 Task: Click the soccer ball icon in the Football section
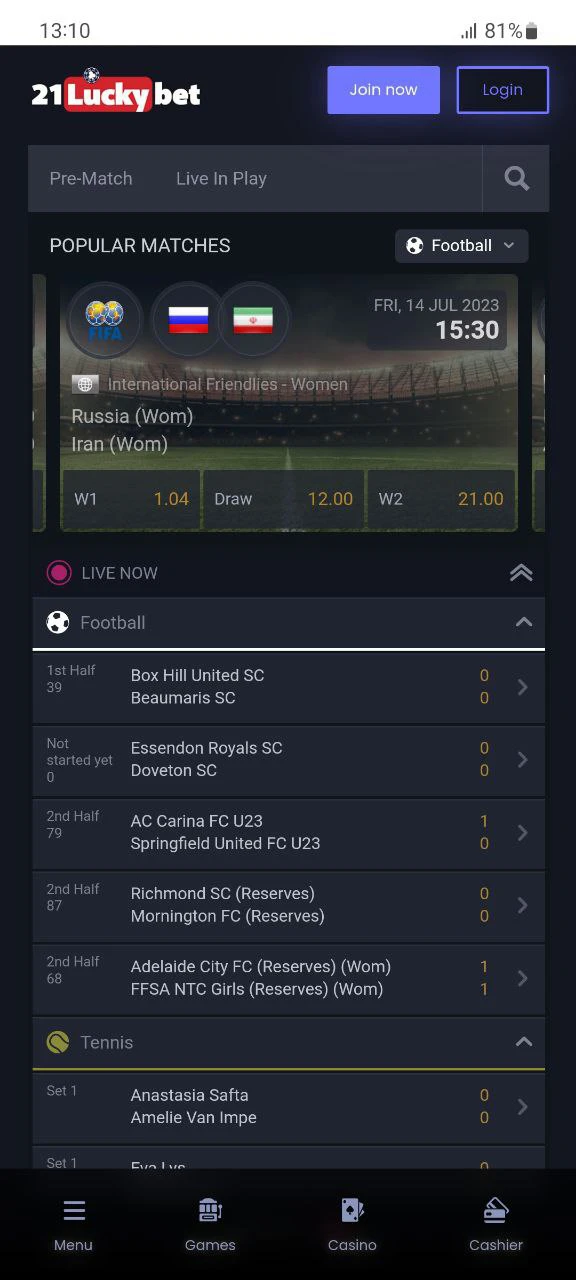pos(56,622)
